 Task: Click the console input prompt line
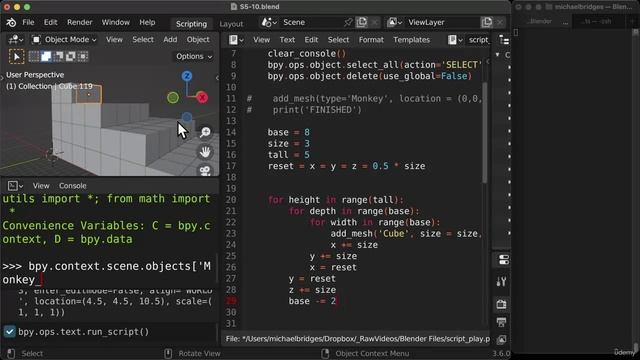coord(107,273)
